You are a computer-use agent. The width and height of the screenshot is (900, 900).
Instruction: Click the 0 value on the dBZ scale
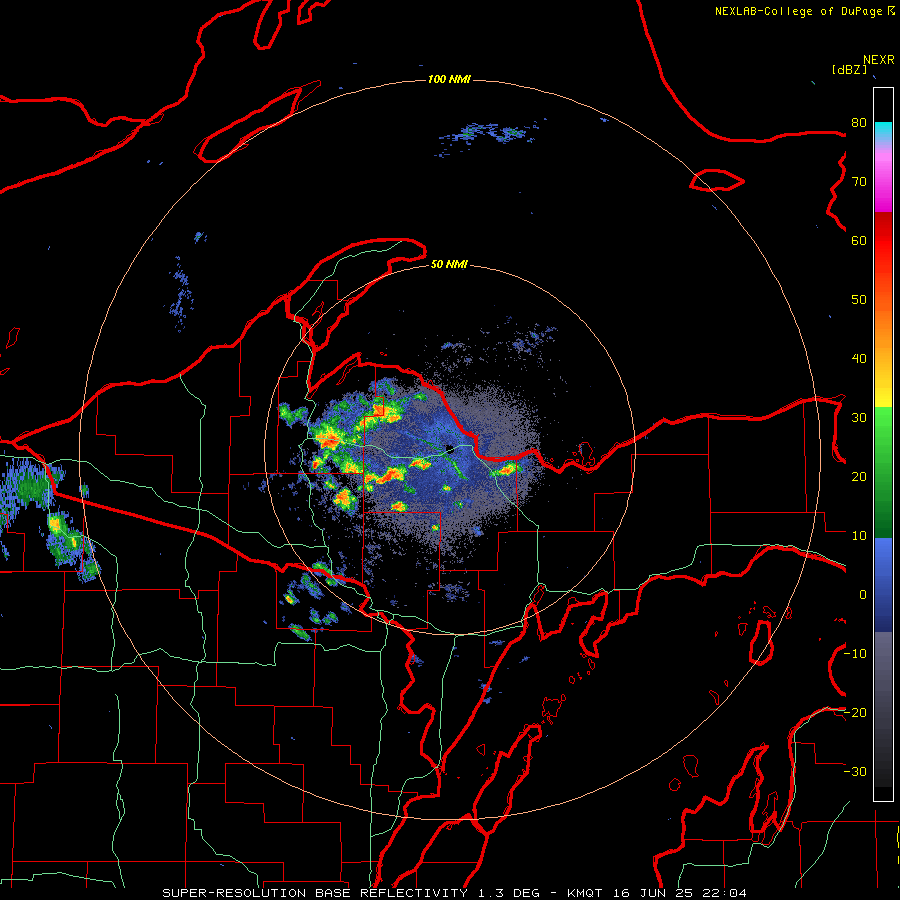[863, 595]
